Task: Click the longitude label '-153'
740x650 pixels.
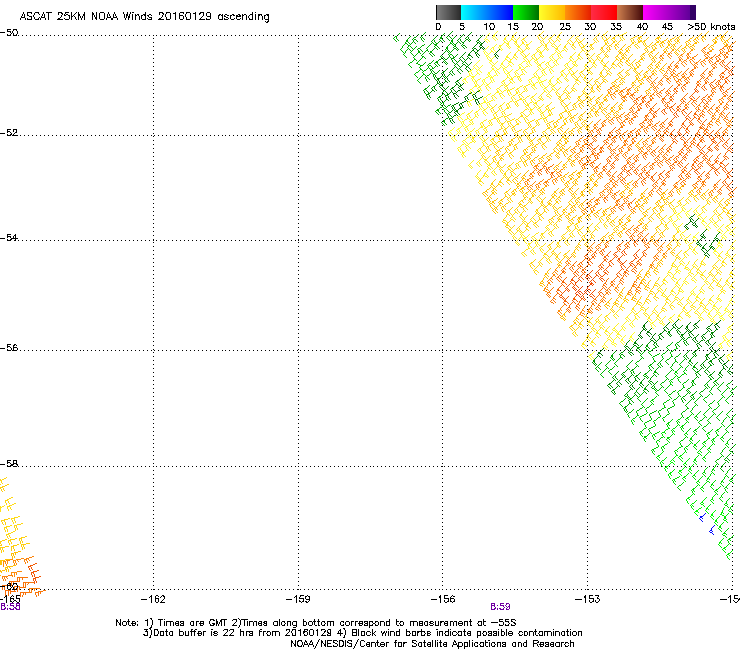Action: pos(588,599)
